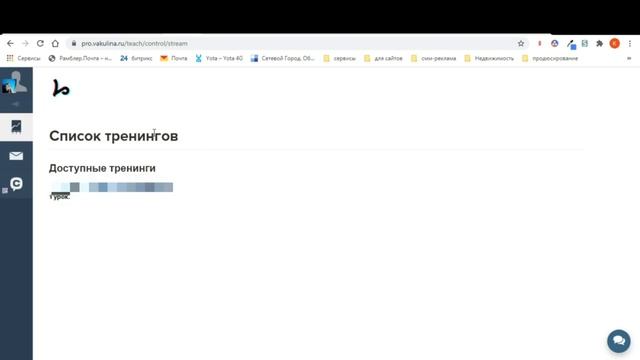
Task: Open the chat bubble sidebar icon
Action: click(16, 184)
